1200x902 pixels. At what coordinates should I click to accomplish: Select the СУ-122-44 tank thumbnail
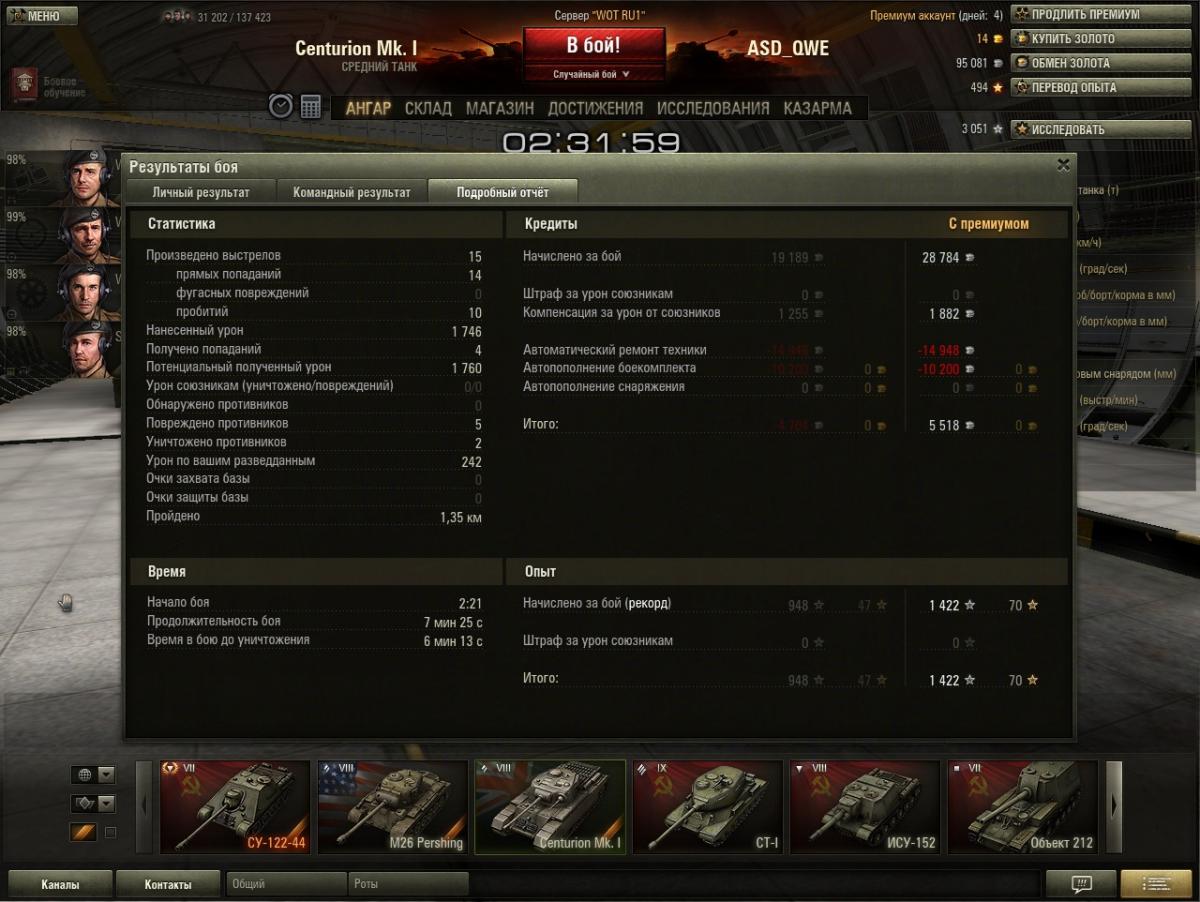(x=235, y=806)
